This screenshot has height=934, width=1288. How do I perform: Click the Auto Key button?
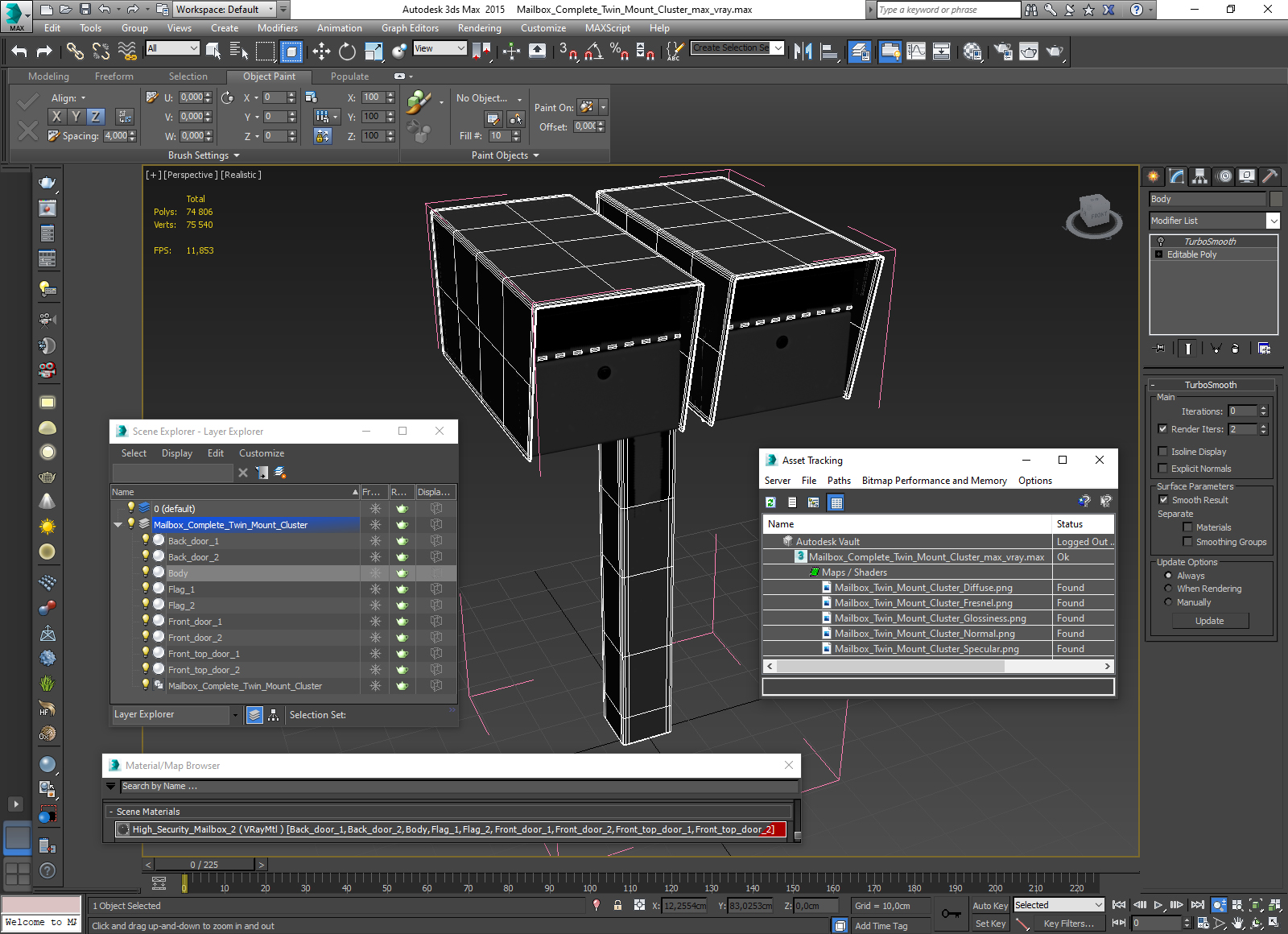coord(989,906)
